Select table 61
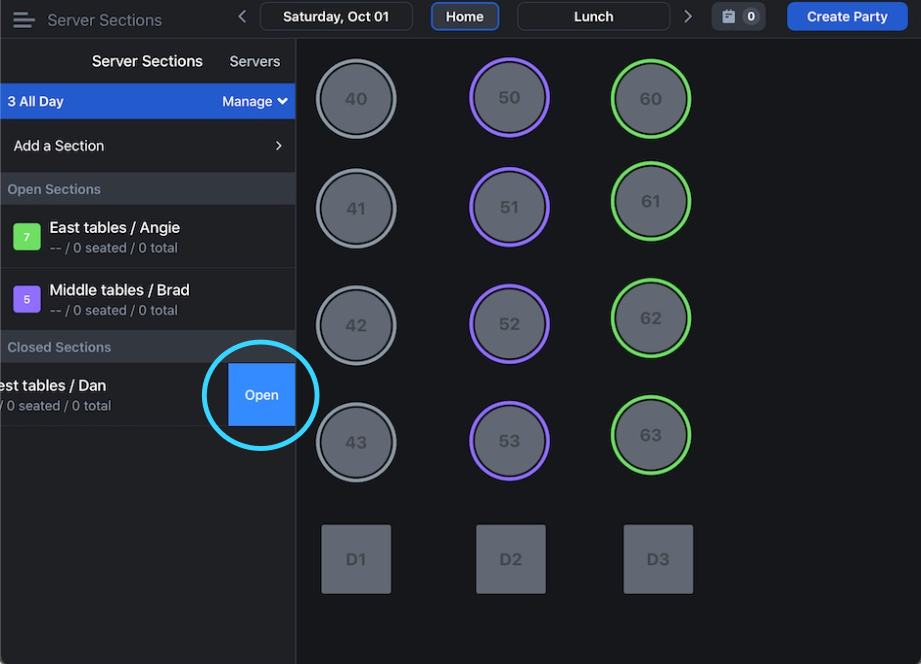 (x=651, y=201)
